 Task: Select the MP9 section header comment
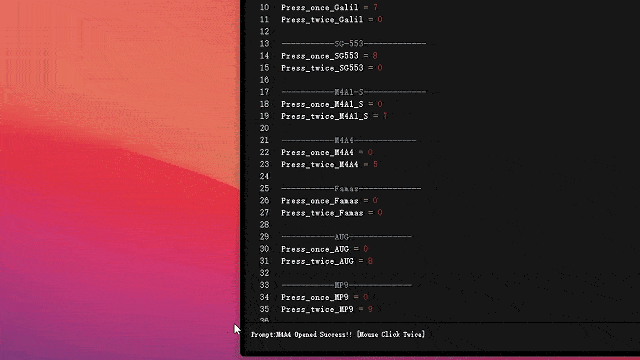(x=346, y=285)
